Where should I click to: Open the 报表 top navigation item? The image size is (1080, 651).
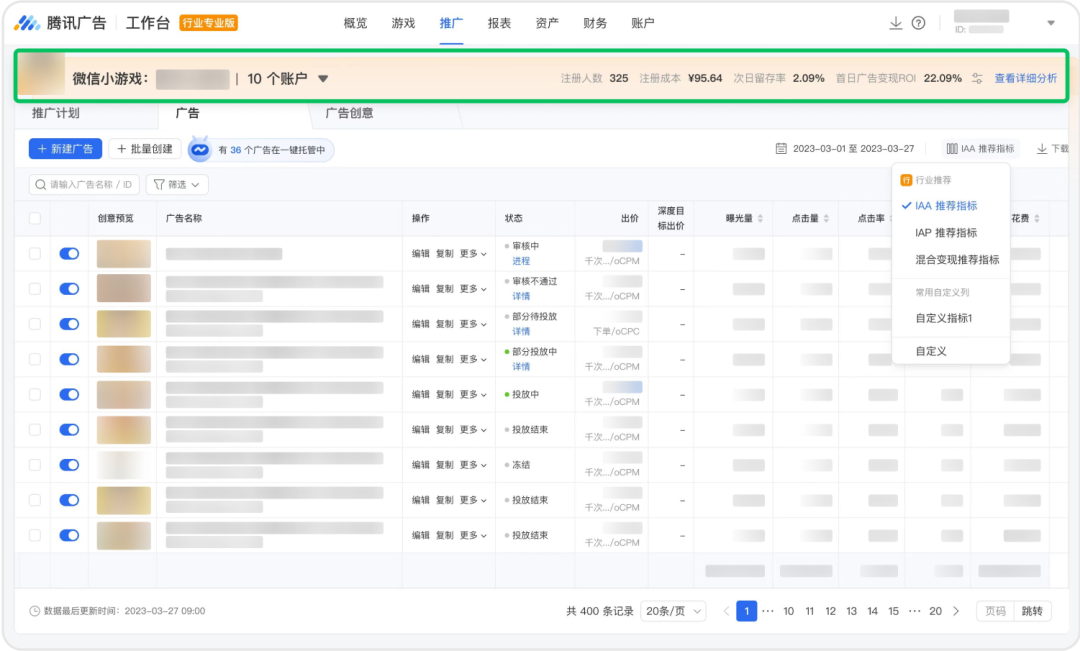coord(499,23)
